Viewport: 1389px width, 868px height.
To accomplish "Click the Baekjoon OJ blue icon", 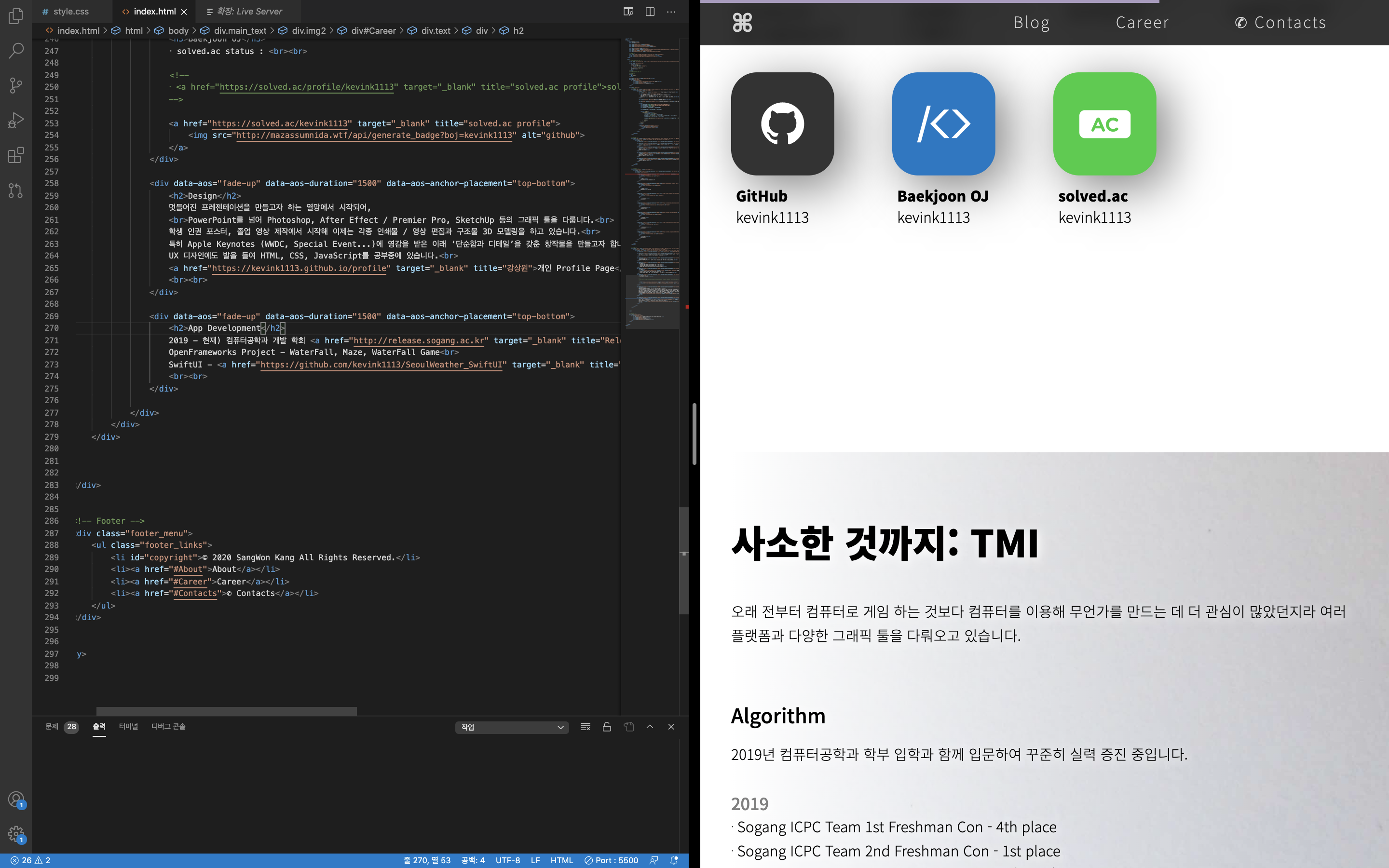I will click(943, 123).
